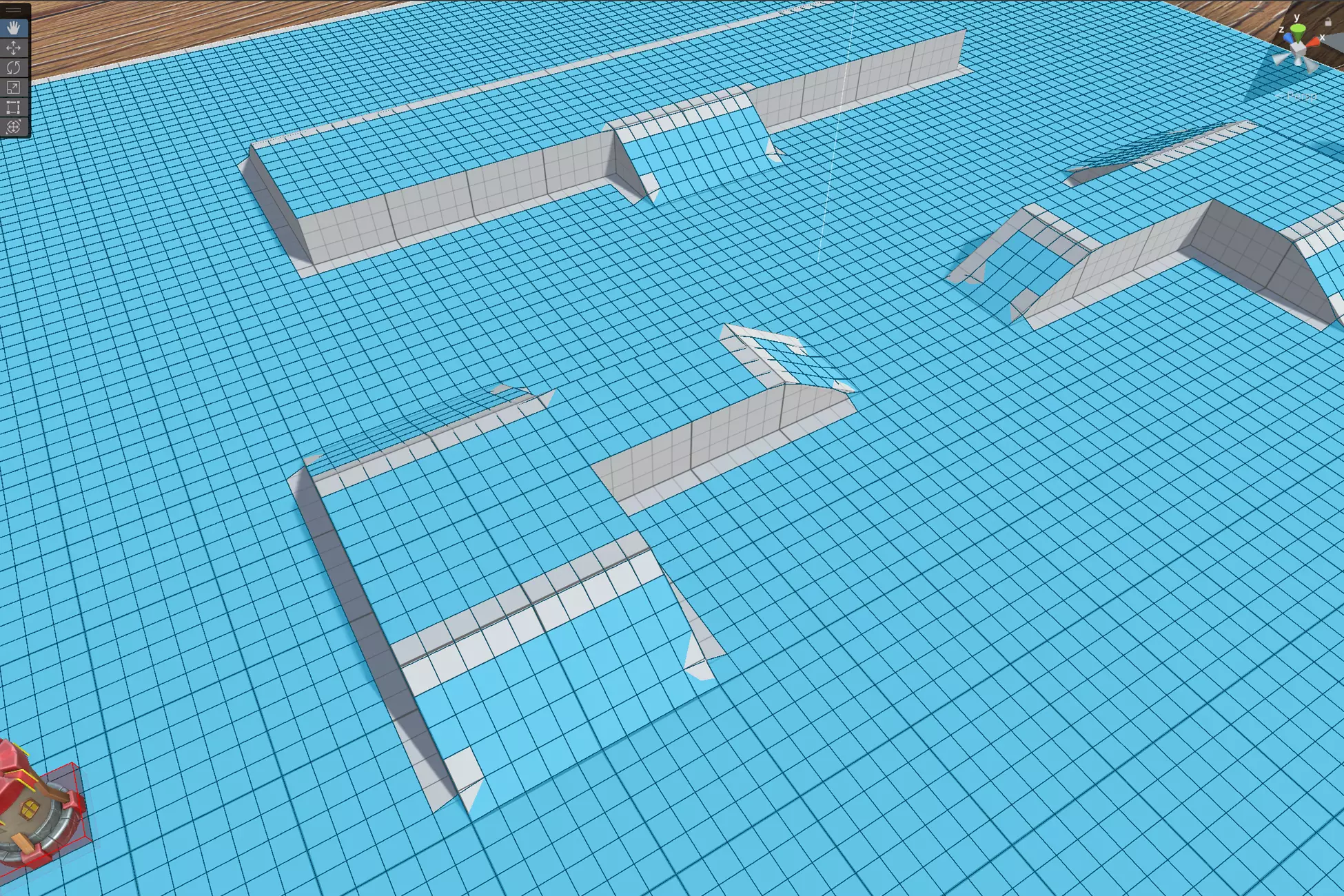Screen dimensions: 1344x896
Task: Select the Rect transform tool
Action: pyautogui.click(x=13, y=108)
